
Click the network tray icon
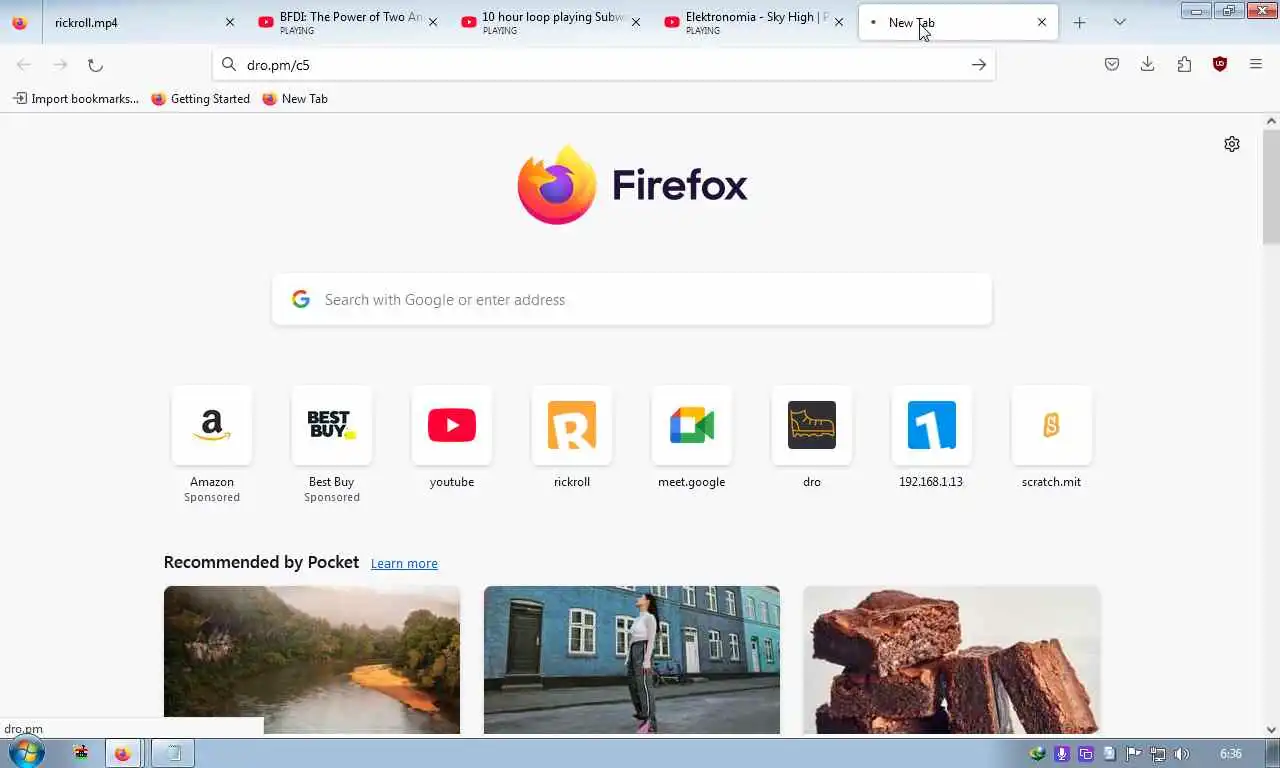1157,754
